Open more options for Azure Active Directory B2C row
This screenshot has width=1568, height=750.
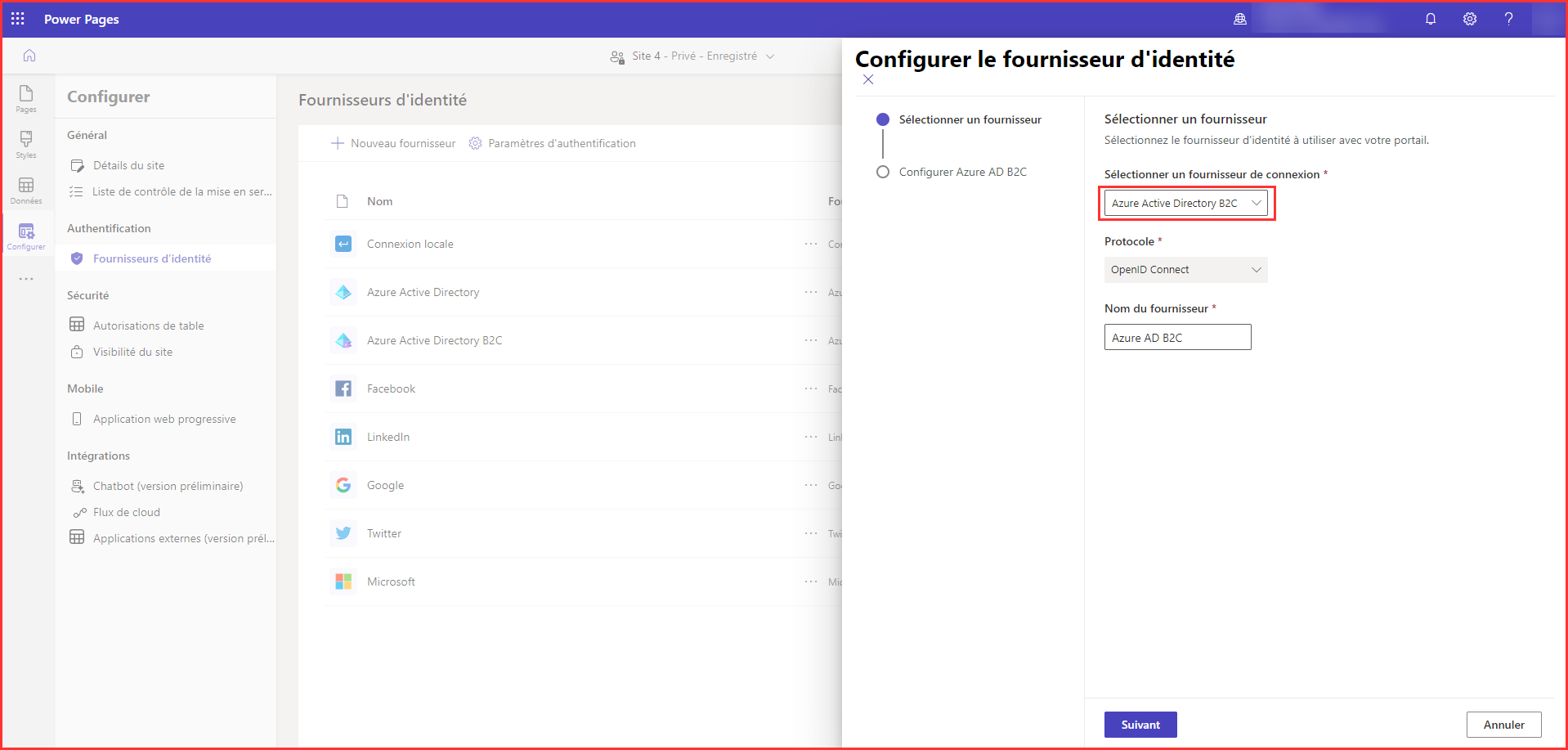pos(811,340)
